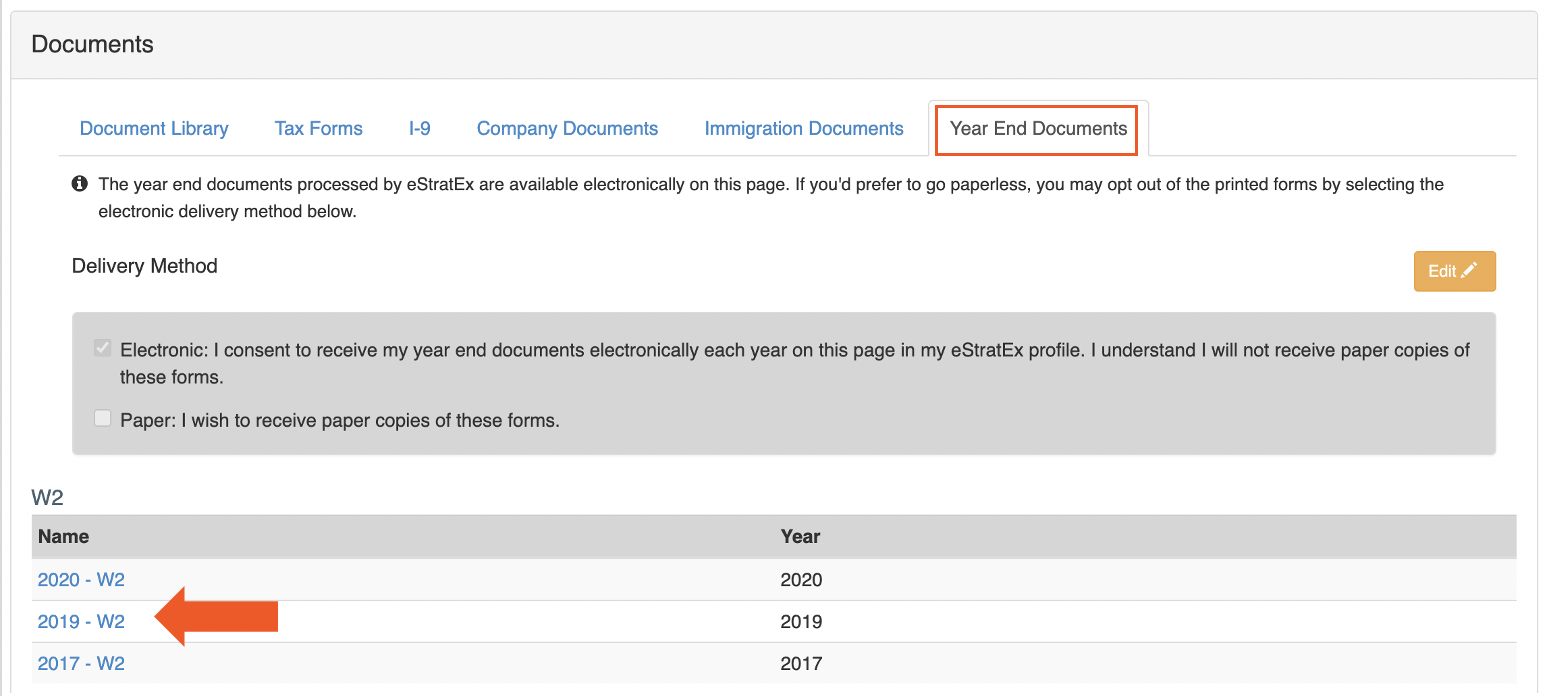Screen dimensions: 1550x696
Task: Click the W2 section heading
Action: pyautogui.click(x=46, y=496)
